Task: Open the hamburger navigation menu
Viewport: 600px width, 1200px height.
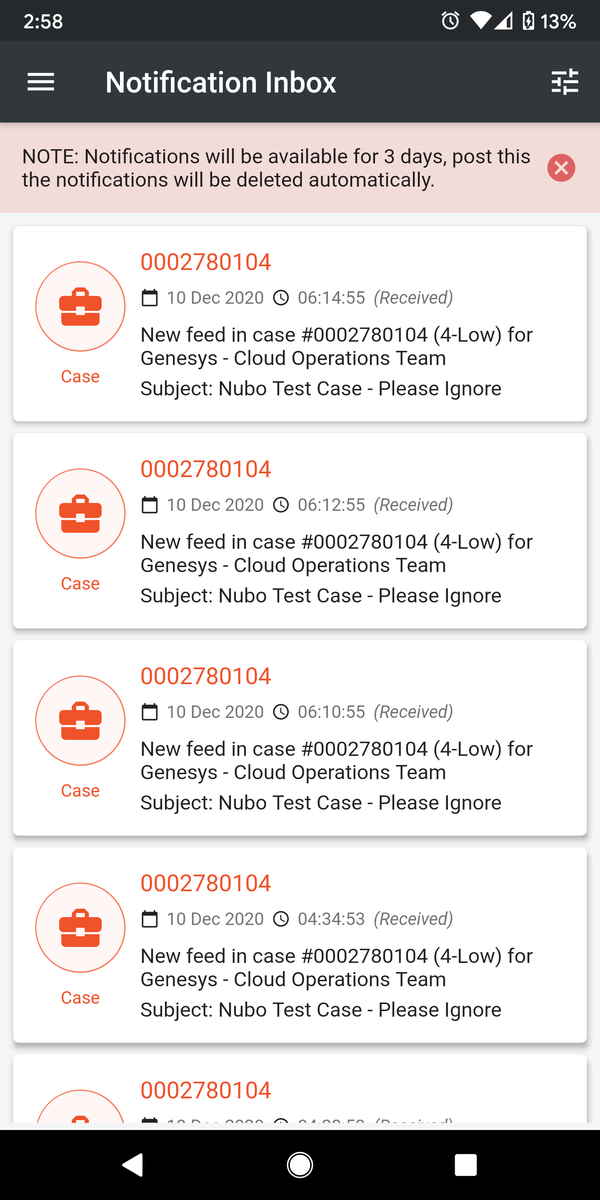Action: coord(41,82)
